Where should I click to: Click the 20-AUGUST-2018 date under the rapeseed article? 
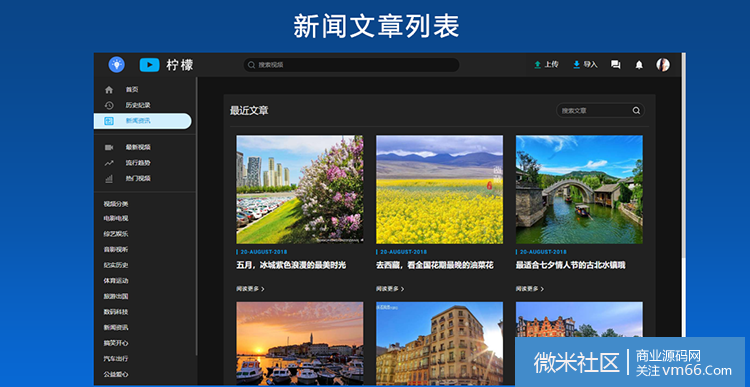point(403,252)
